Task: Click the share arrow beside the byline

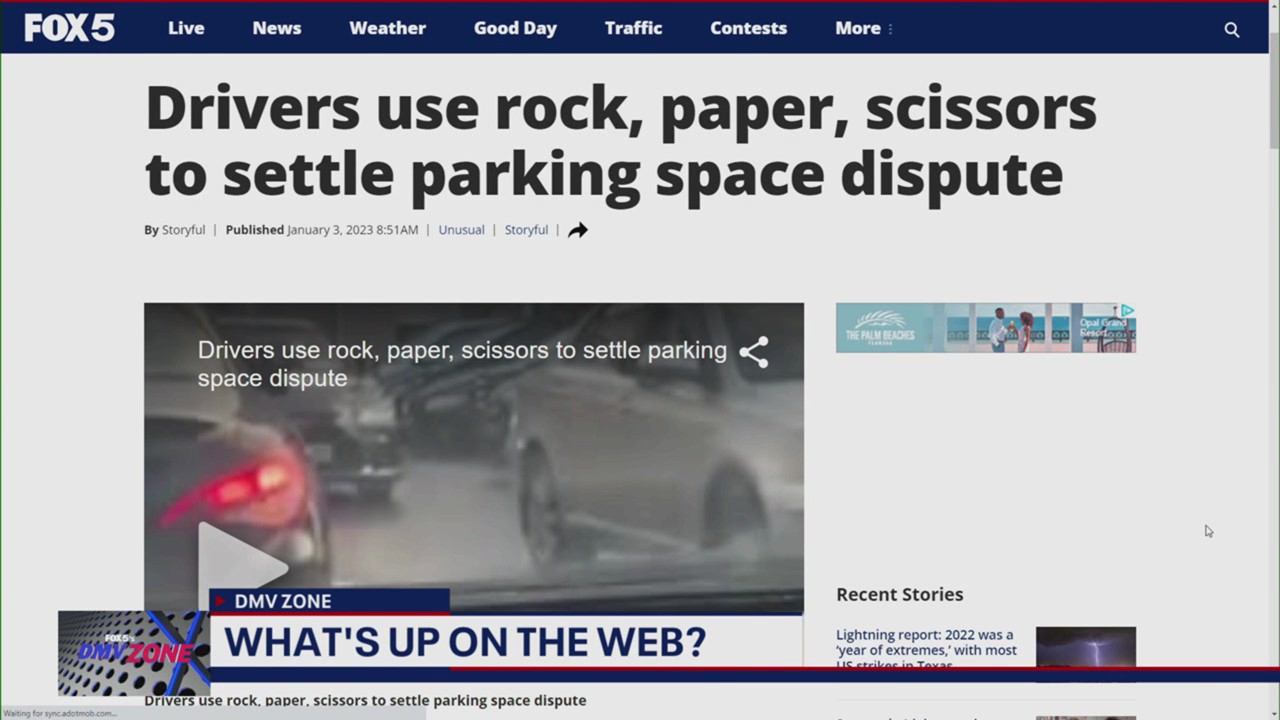Action: pyautogui.click(x=577, y=230)
